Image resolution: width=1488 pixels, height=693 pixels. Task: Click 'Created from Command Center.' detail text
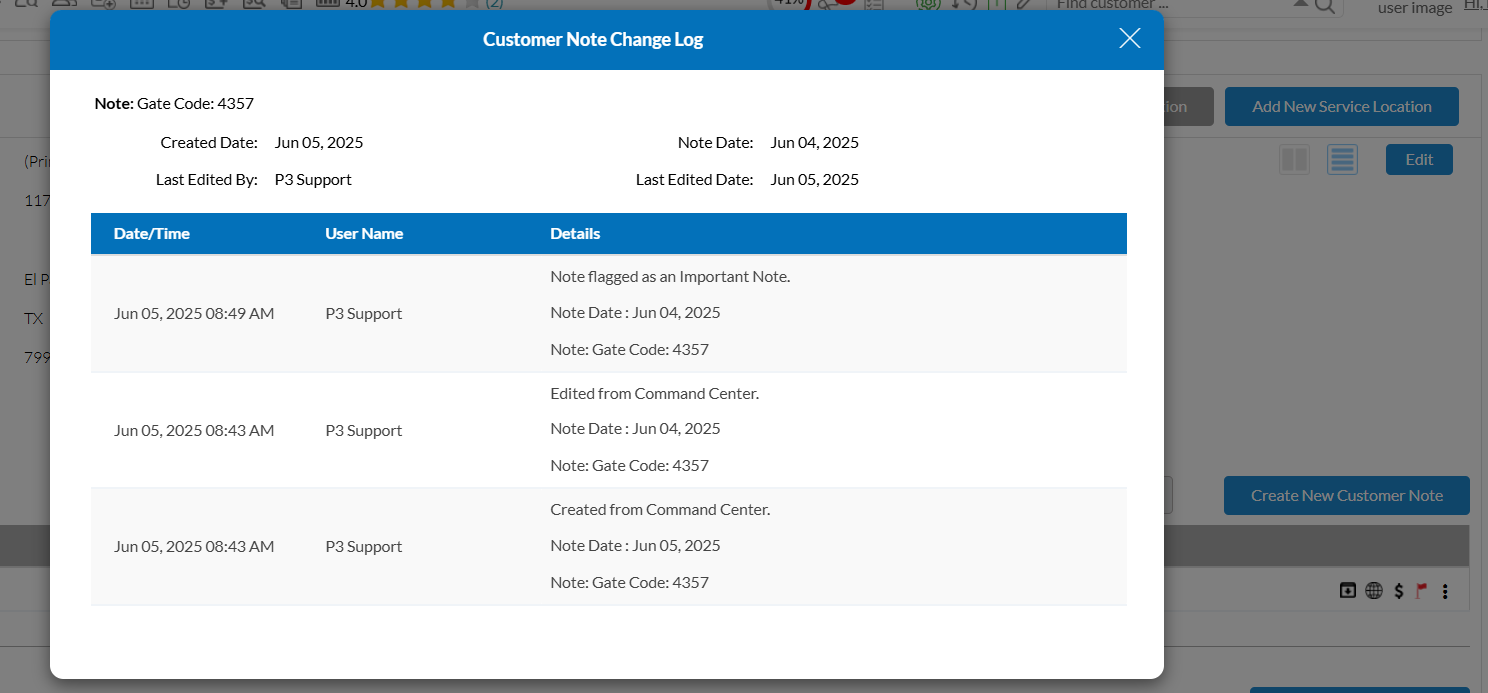[x=660, y=509]
